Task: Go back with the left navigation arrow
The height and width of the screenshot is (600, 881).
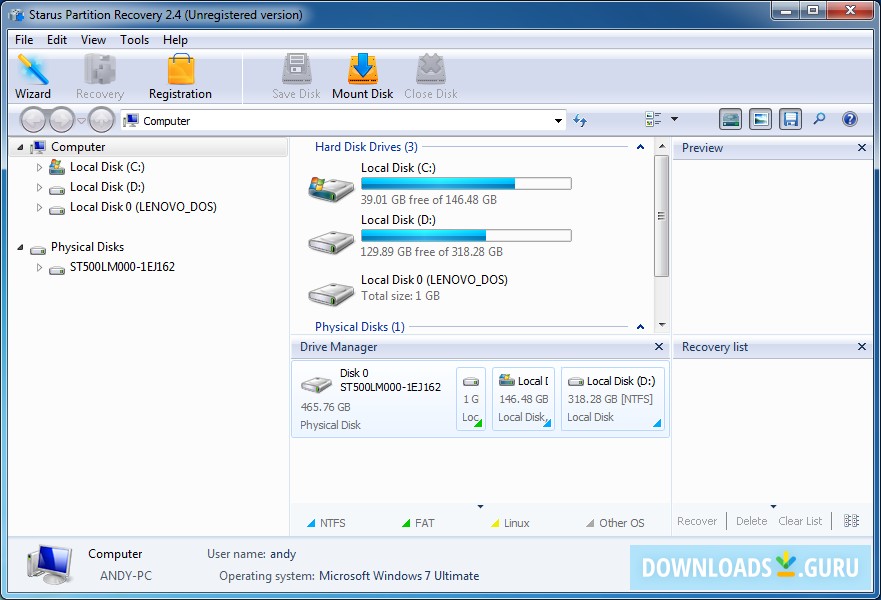Action: click(33, 120)
